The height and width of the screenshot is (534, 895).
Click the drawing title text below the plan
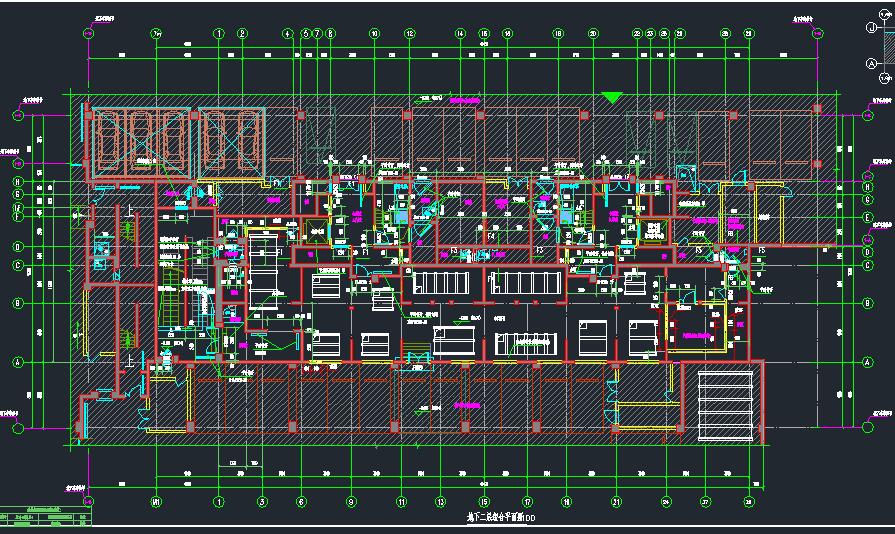(482, 518)
